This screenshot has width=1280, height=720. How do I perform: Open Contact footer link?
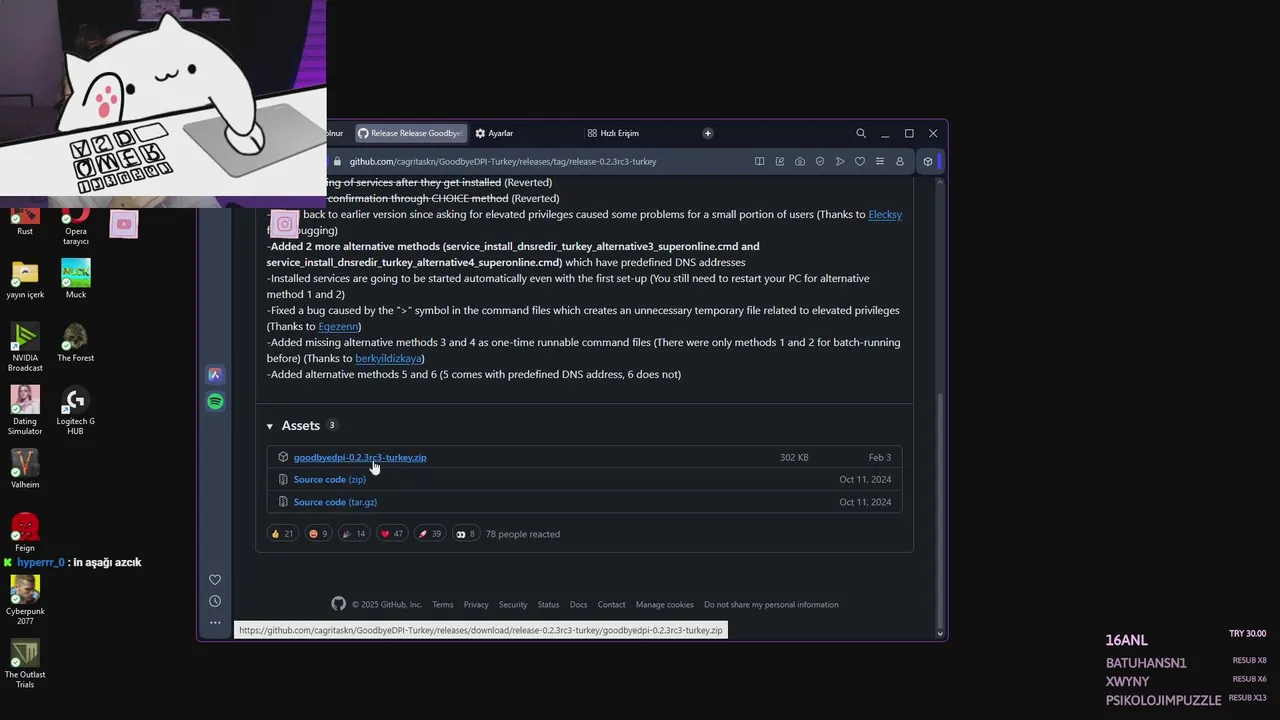611,604
